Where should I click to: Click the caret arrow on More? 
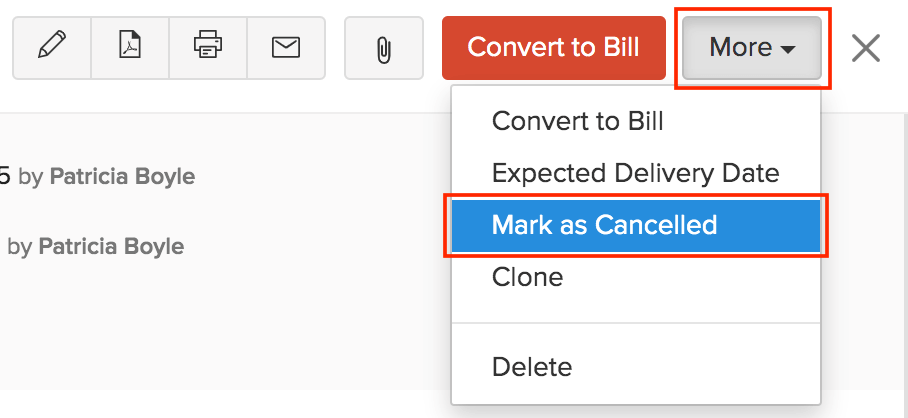point(788,49)
